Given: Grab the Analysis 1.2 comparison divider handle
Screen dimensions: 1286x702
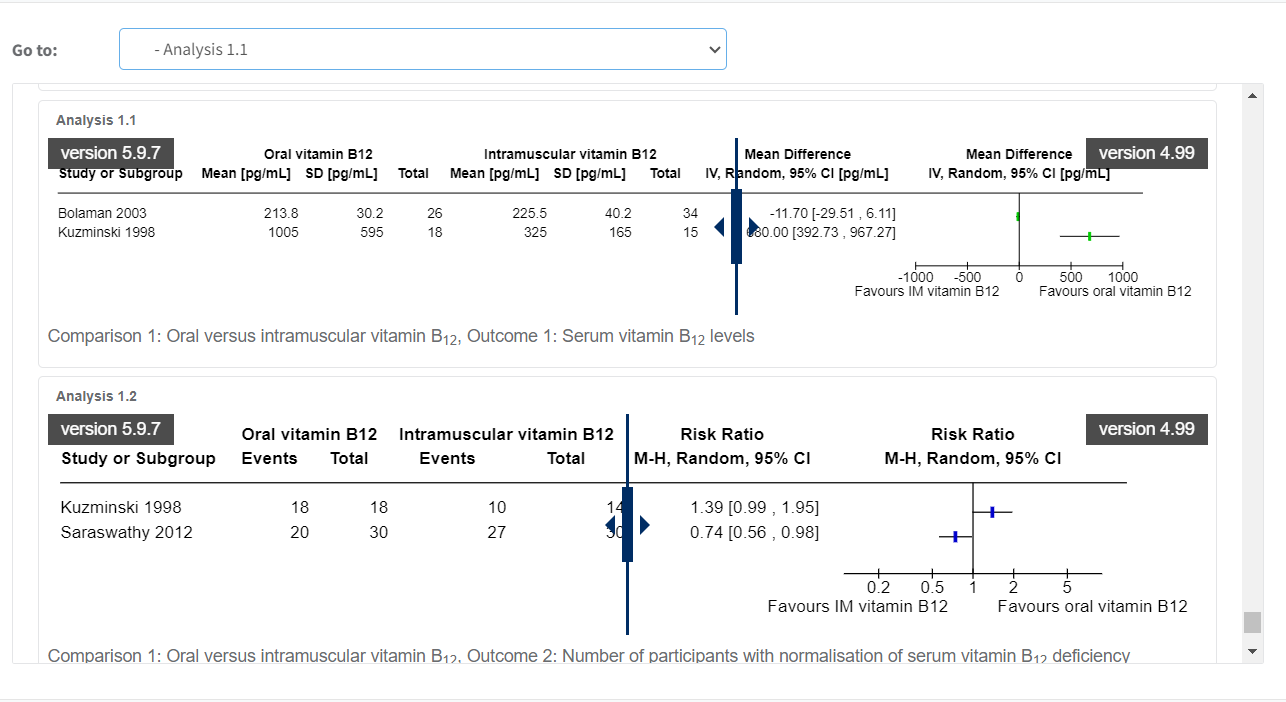Looking at the screenshot, I should [x=627, y=525].
